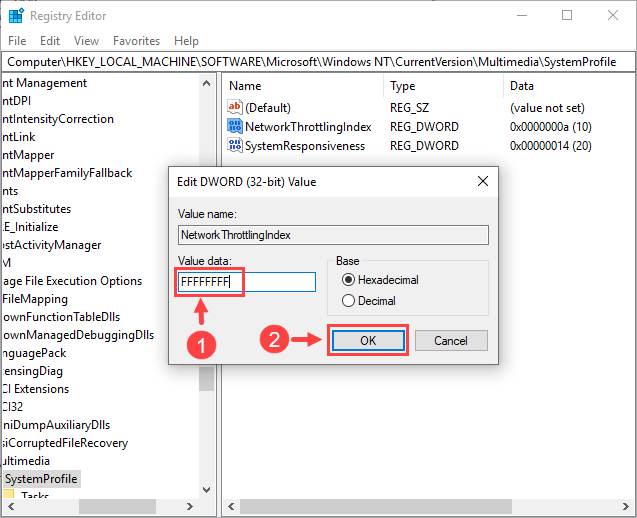Close the Edit DWORD dialog with X
The width and height of the screenshot is (637, 518).
tap(483, 181)
